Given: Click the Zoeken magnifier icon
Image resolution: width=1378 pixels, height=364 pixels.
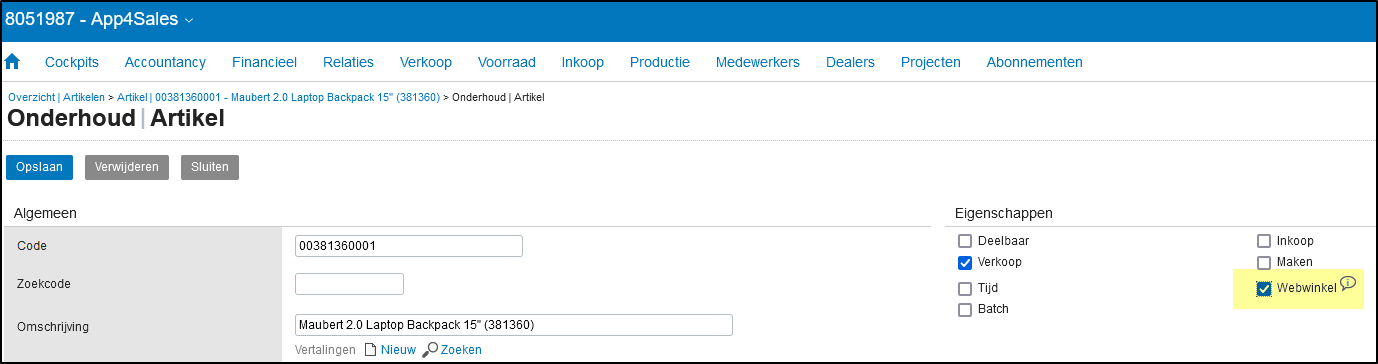Looking at the screenshot, I should pyautogui.click(x=431, y=350).
